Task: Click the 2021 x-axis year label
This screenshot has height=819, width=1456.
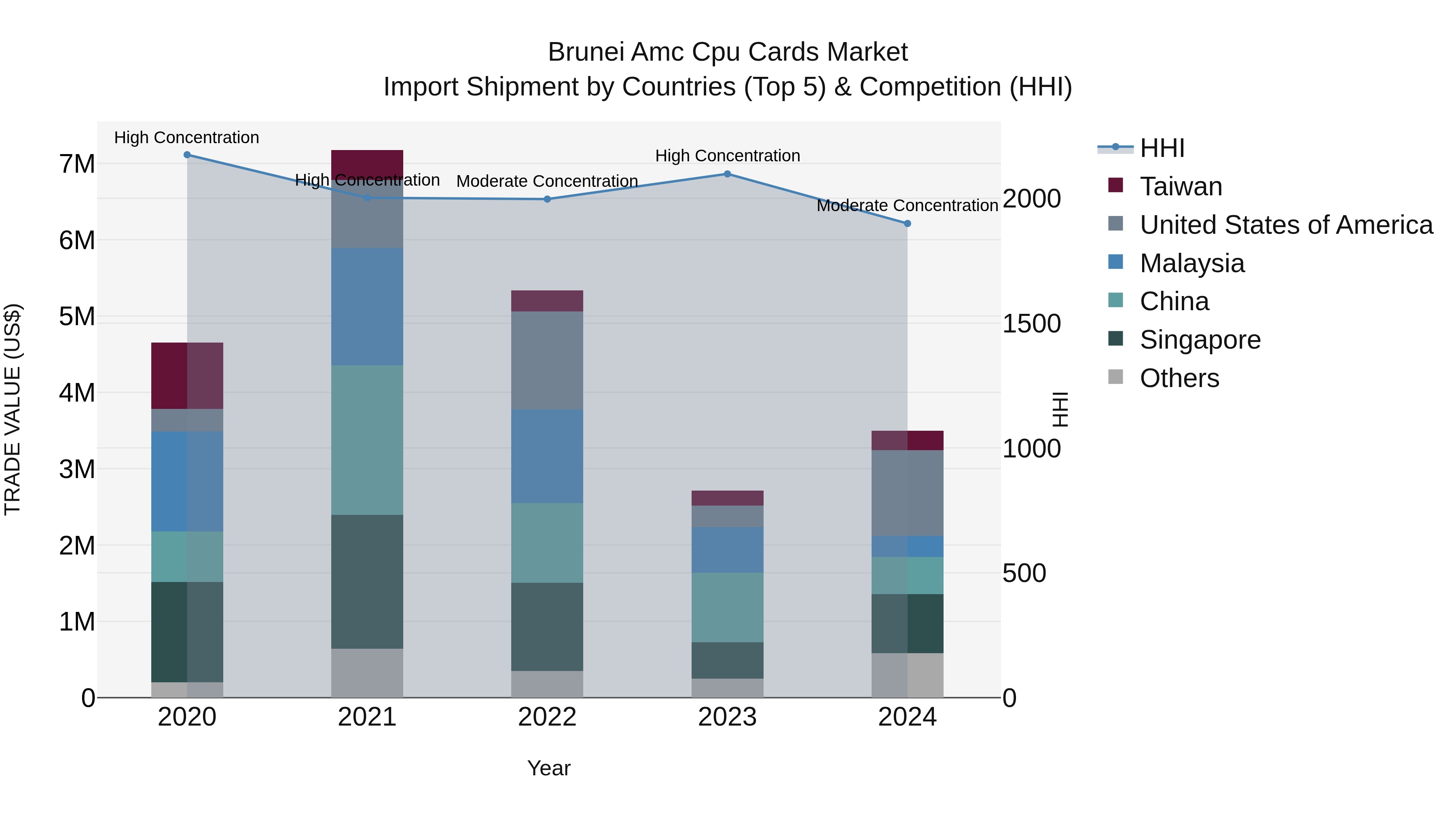Action: 367,717
